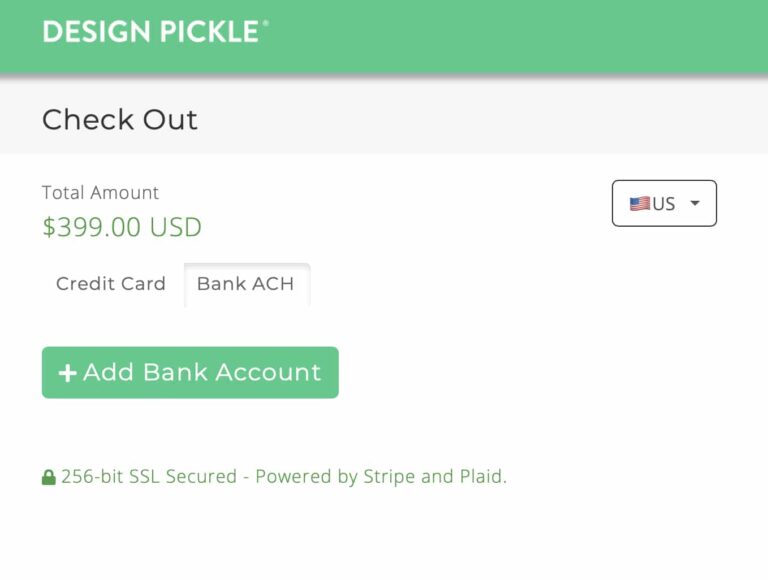Click the 256-bit SSL Secured text

tap(149, 477)
